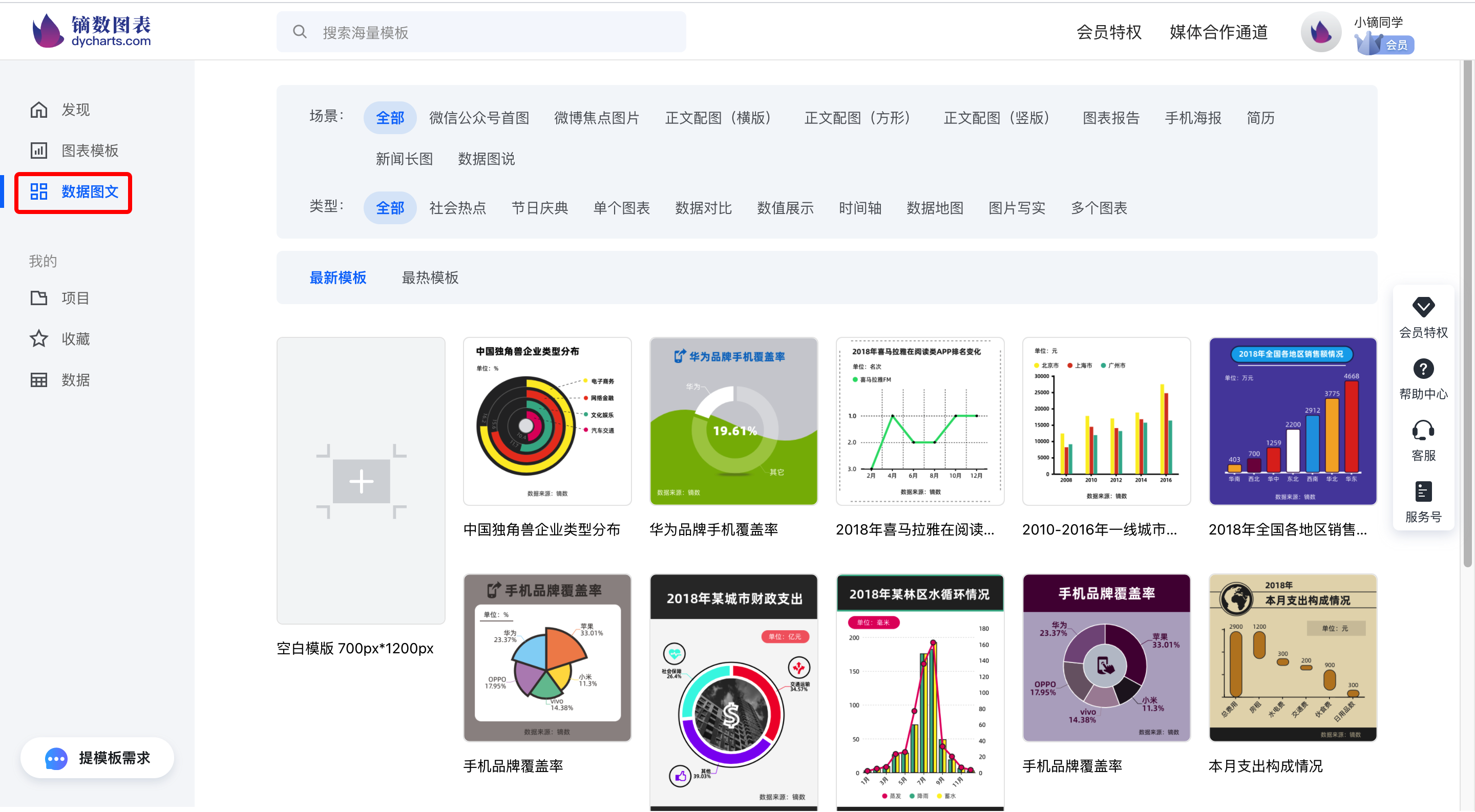Click the dycharts logo icon
The image size is (1475, 812).
pyautogui.click(x=48, y=31)
